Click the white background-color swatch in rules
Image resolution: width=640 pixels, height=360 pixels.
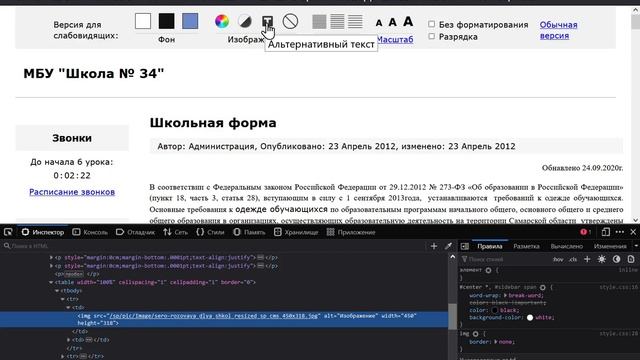[x=530, y=318]
